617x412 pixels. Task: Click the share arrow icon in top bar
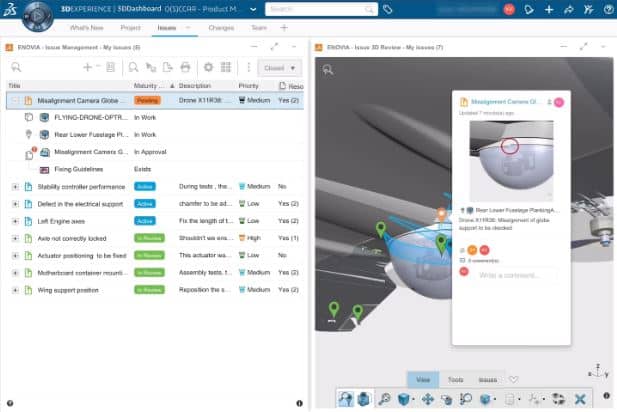pyautogui.click(x=569, y=9)
